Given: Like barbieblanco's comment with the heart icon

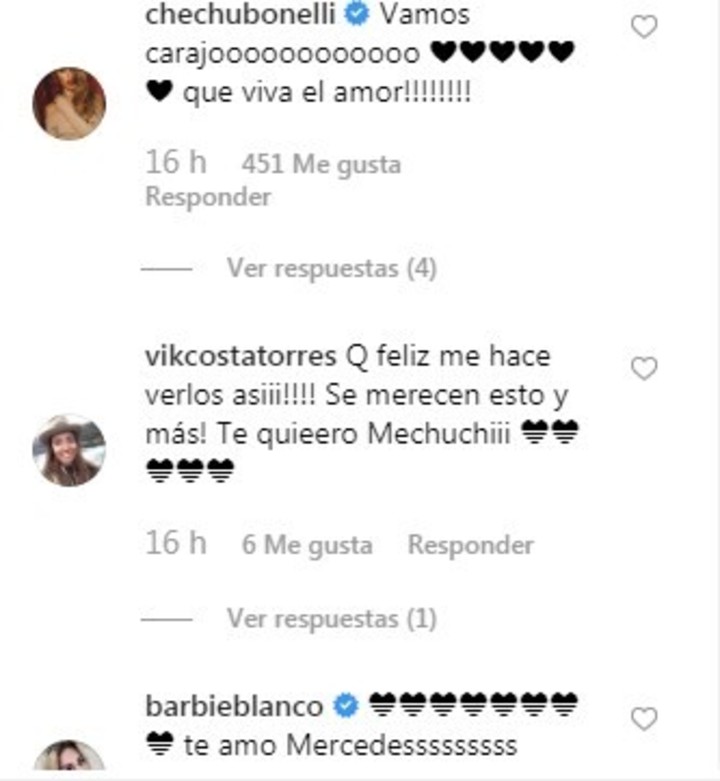Looking at the screenshot, I should pos(644,719).
